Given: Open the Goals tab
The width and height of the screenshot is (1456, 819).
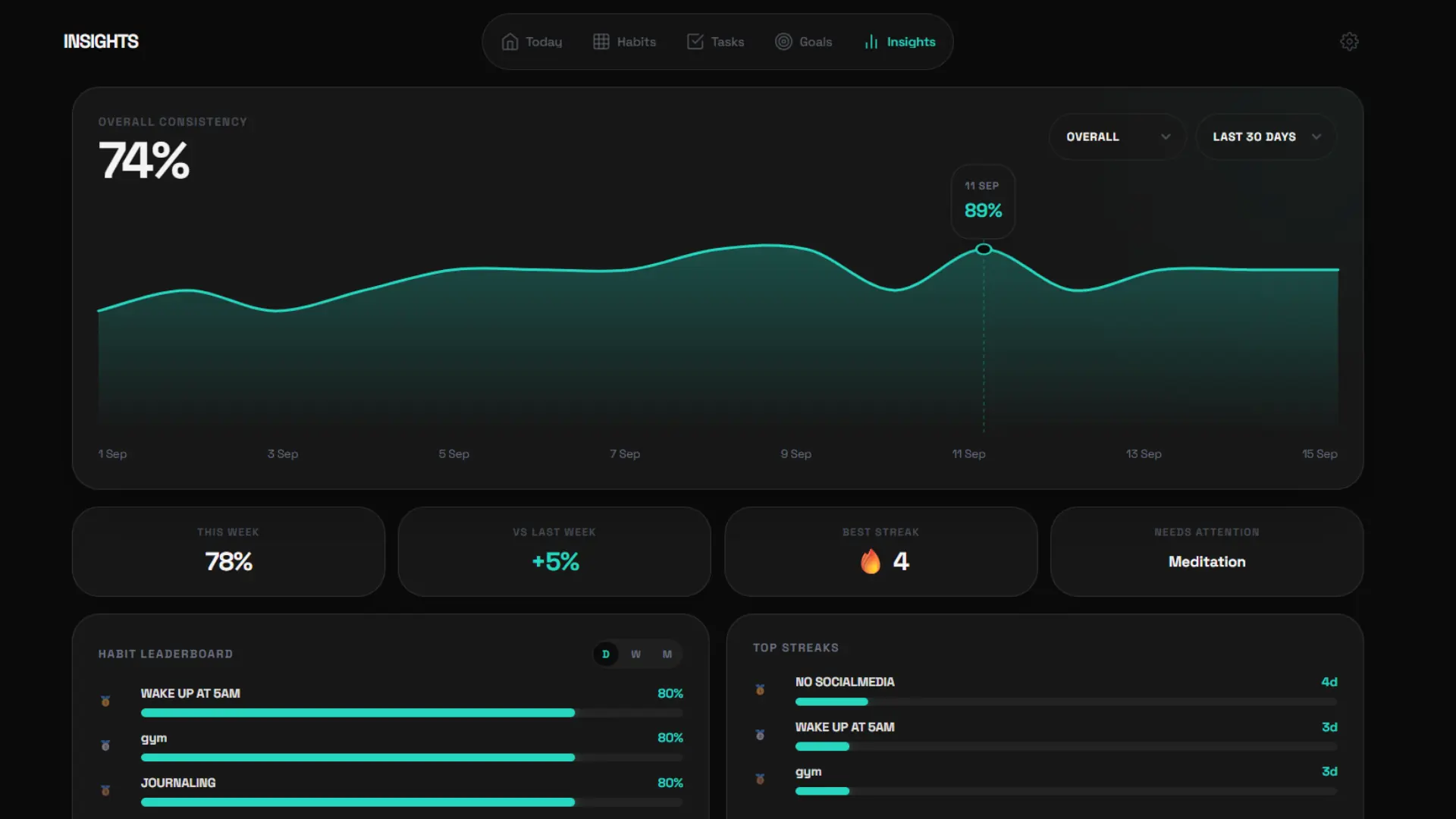Looking at the screenshot, I should click(803, 42).
